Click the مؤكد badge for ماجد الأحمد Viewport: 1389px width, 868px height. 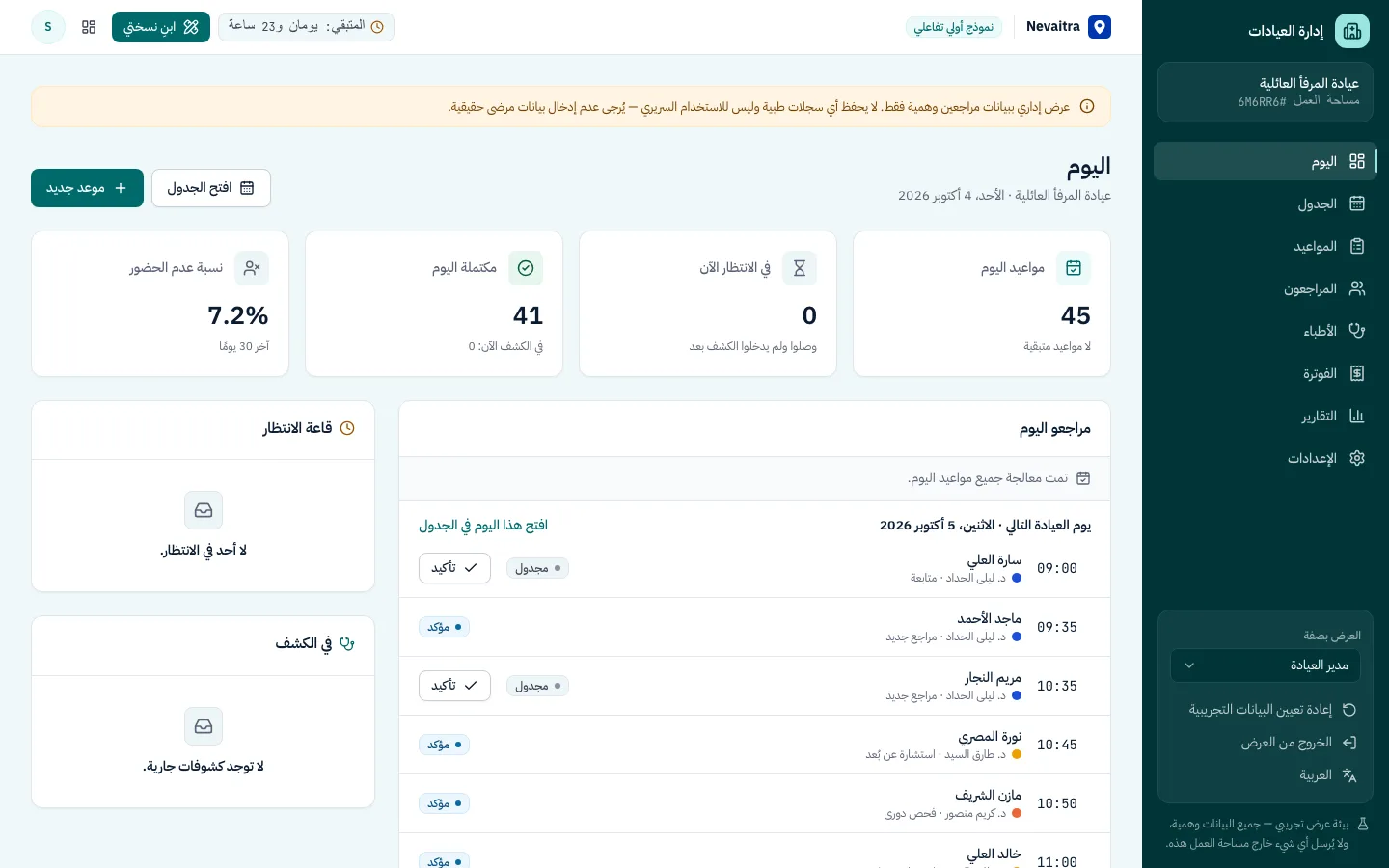coord(444,627)
